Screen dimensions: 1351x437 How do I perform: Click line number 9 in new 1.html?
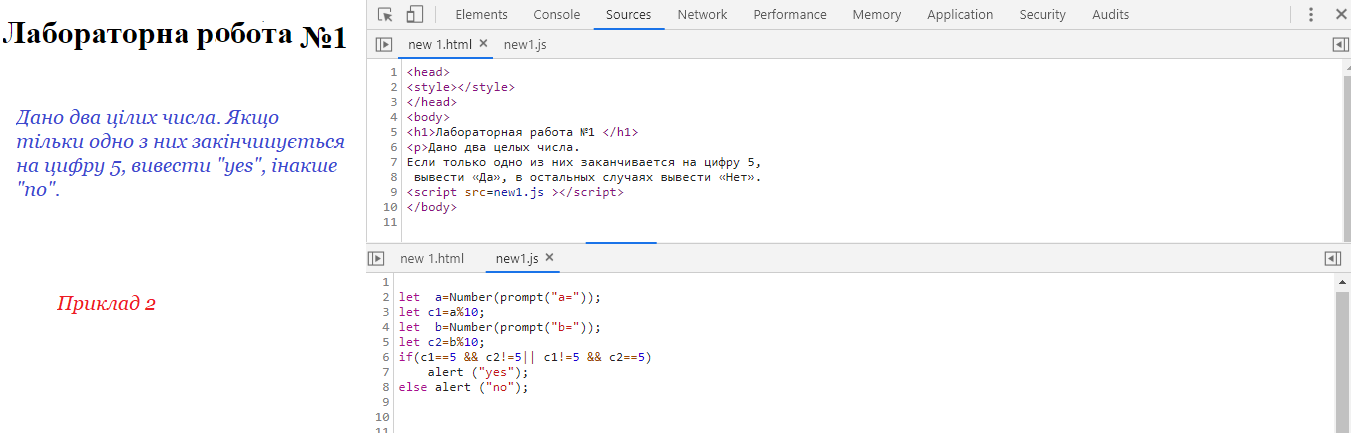393,192
